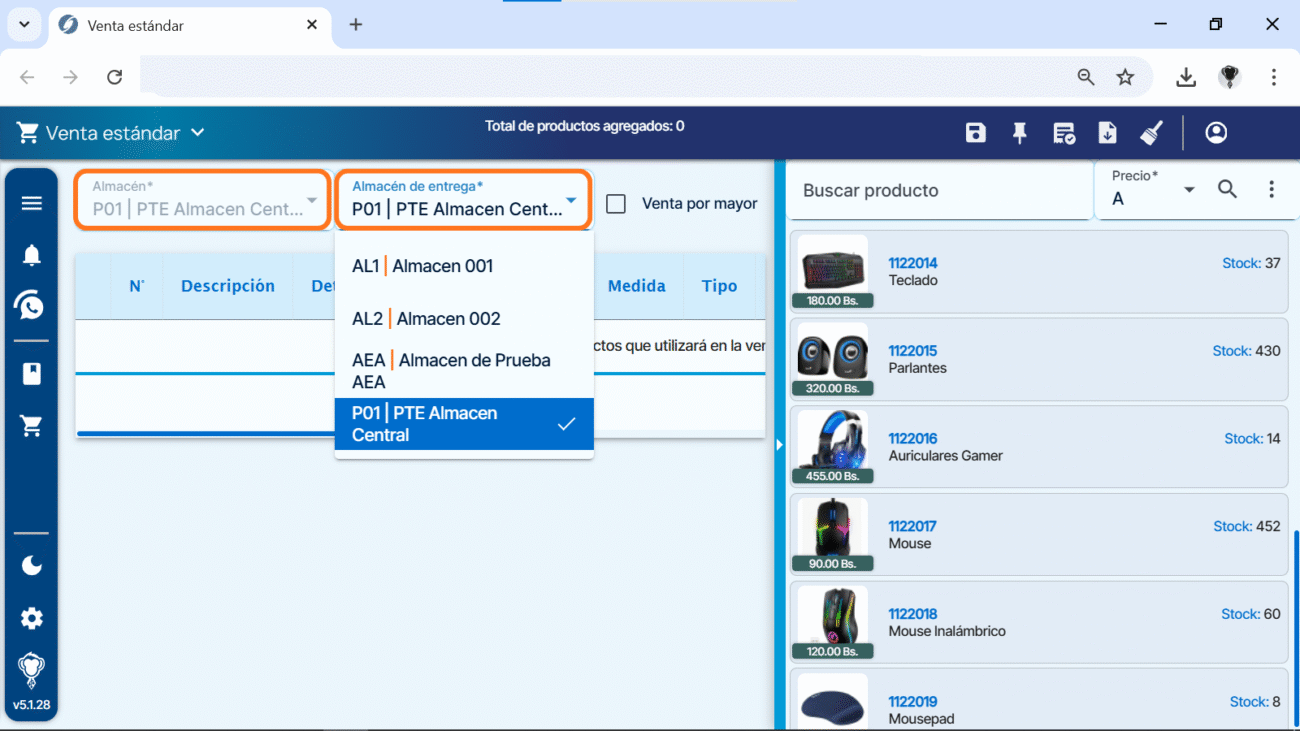Click product code link 1122014
The height and width of the screenshot is (731, 1300).
[x=912, y=263]
